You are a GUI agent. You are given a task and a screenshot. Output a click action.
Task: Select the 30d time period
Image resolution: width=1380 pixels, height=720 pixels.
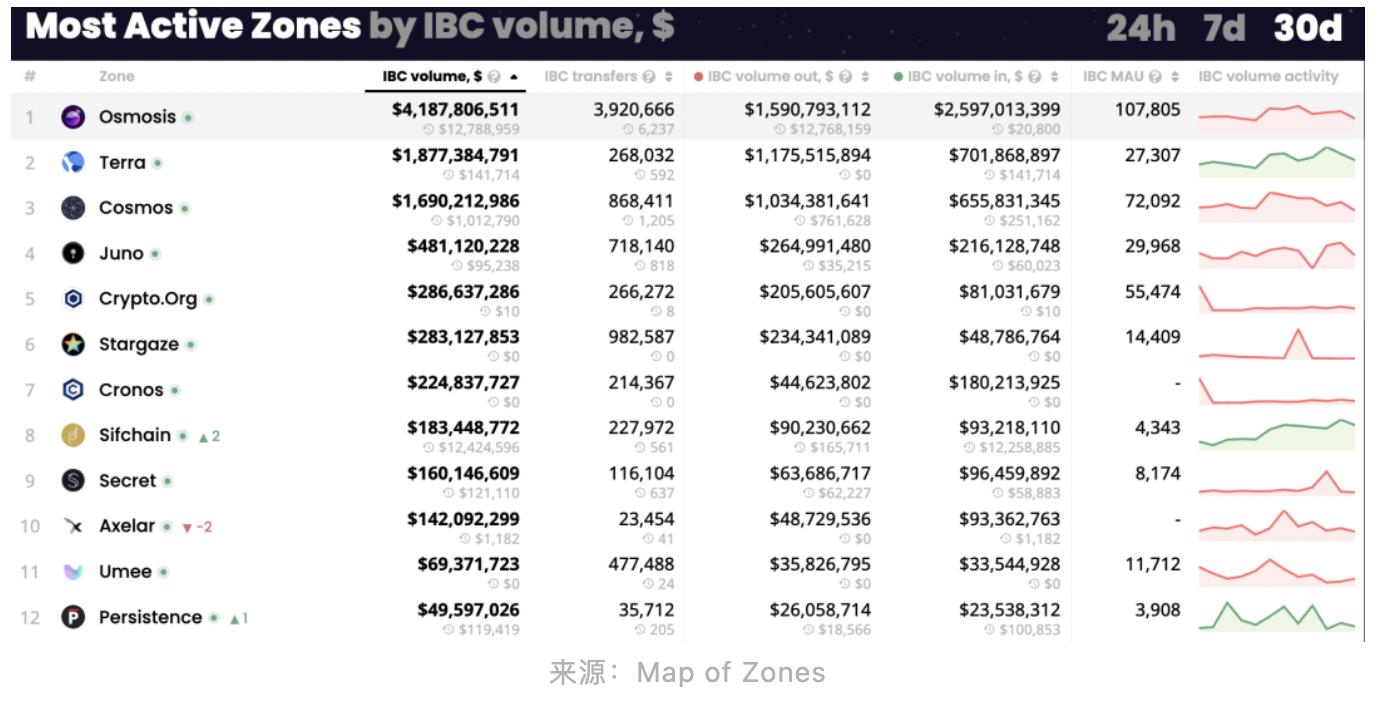coord(1307,28)
